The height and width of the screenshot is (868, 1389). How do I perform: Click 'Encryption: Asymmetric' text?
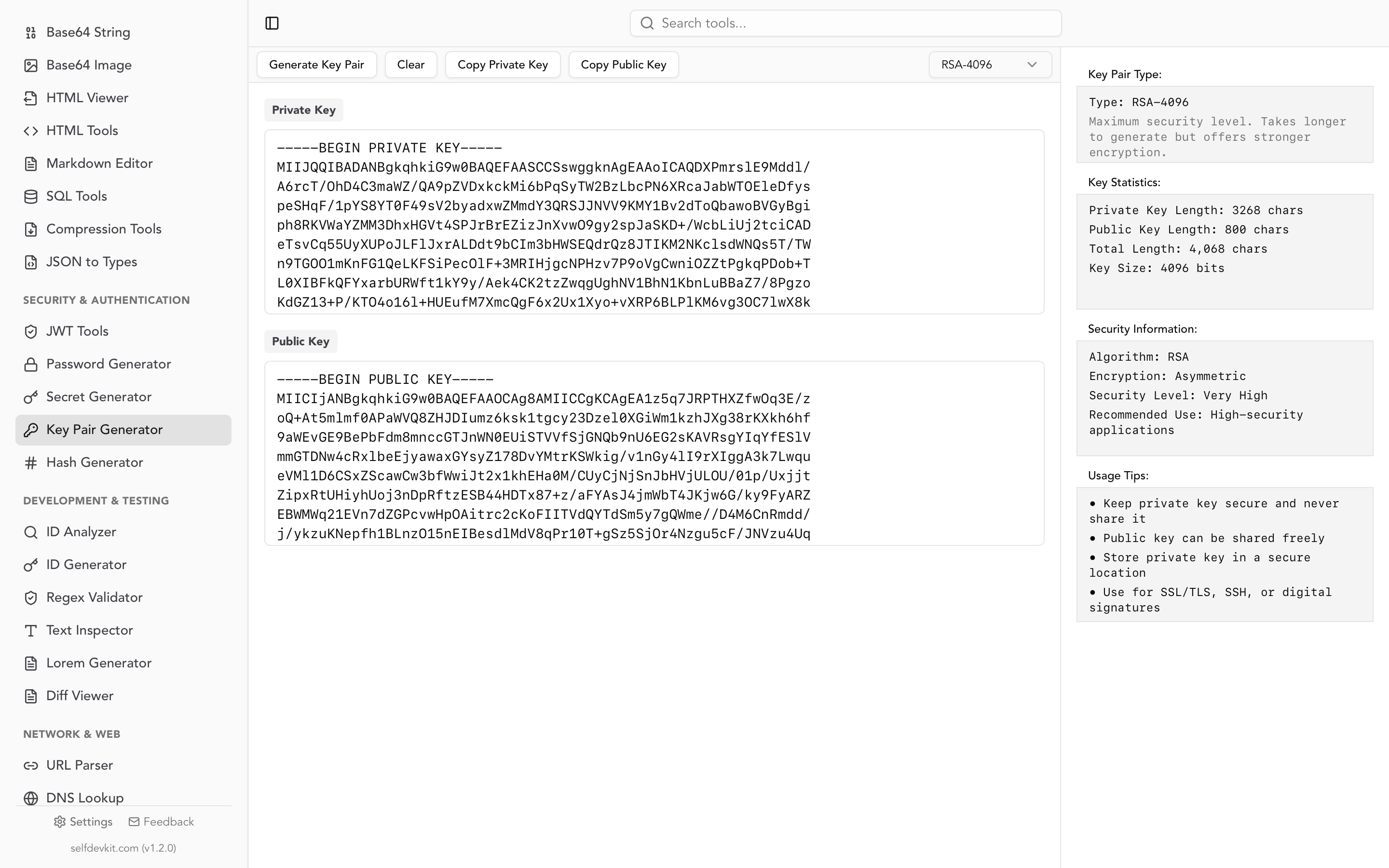pyautogui.click(x=1168, y=376)
